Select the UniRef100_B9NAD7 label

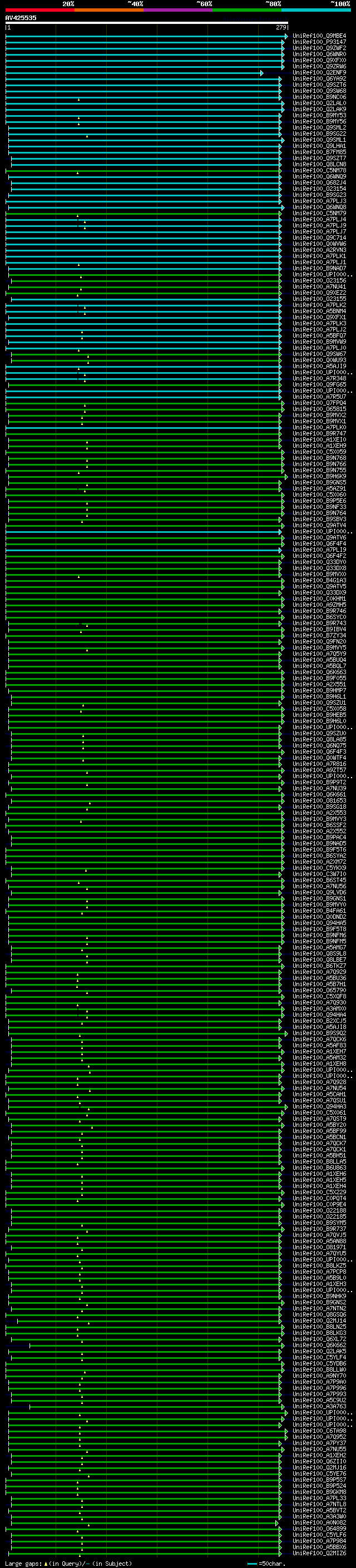tap(319, 269)
